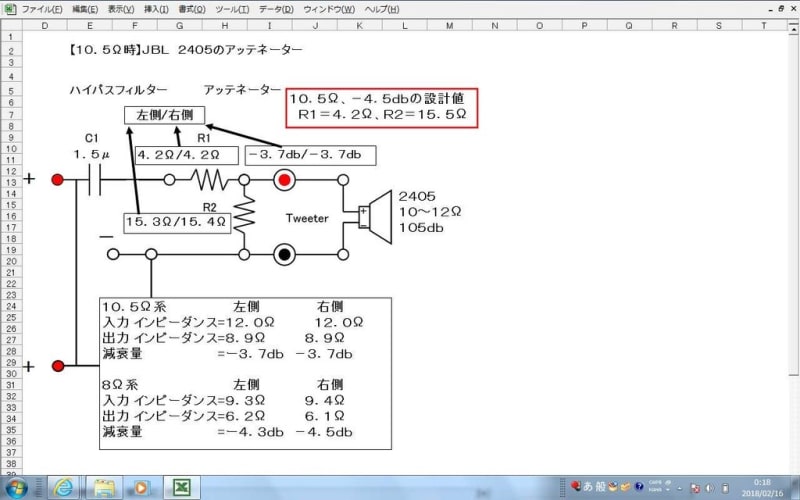Image resolution: width=800 pixels, height=500 pixels.
Task: Open the ウィンドウ(W) menu
Action: tap(329, 9)
